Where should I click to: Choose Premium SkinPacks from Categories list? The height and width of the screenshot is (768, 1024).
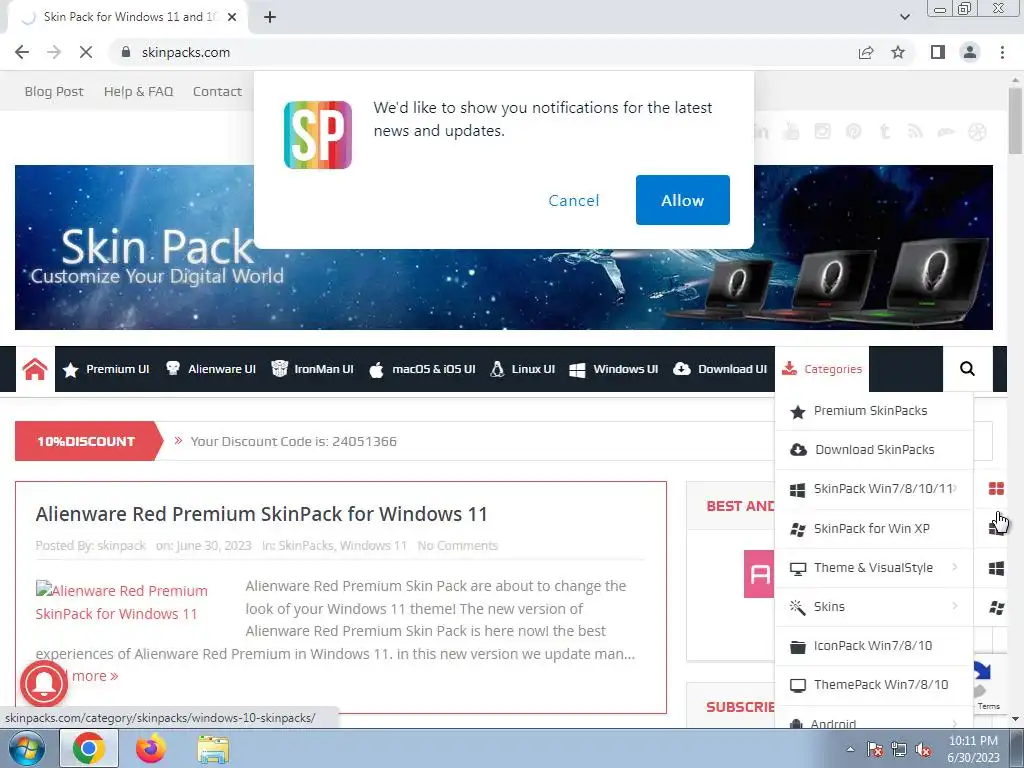coord(874,411)
